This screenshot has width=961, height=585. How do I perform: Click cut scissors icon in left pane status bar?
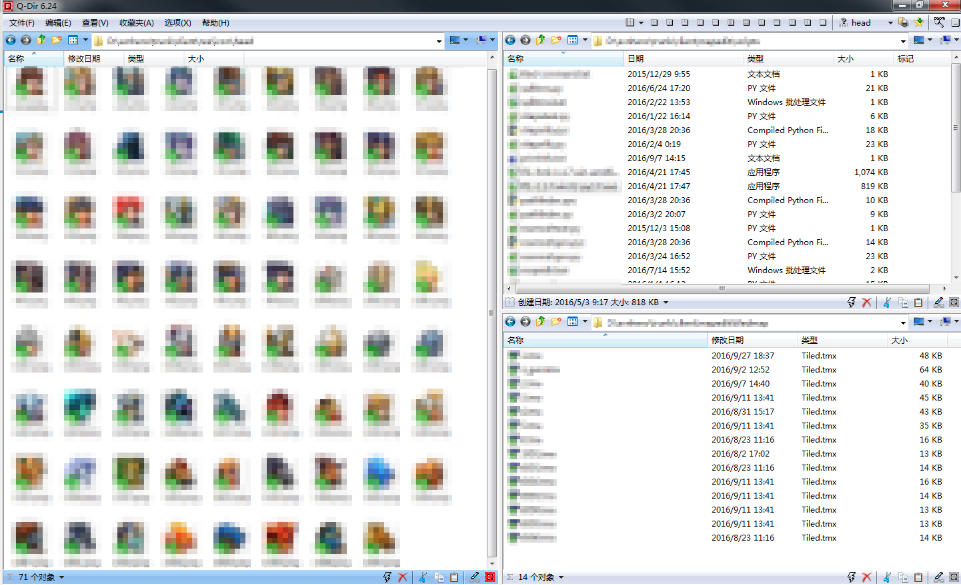pos(423,577)
